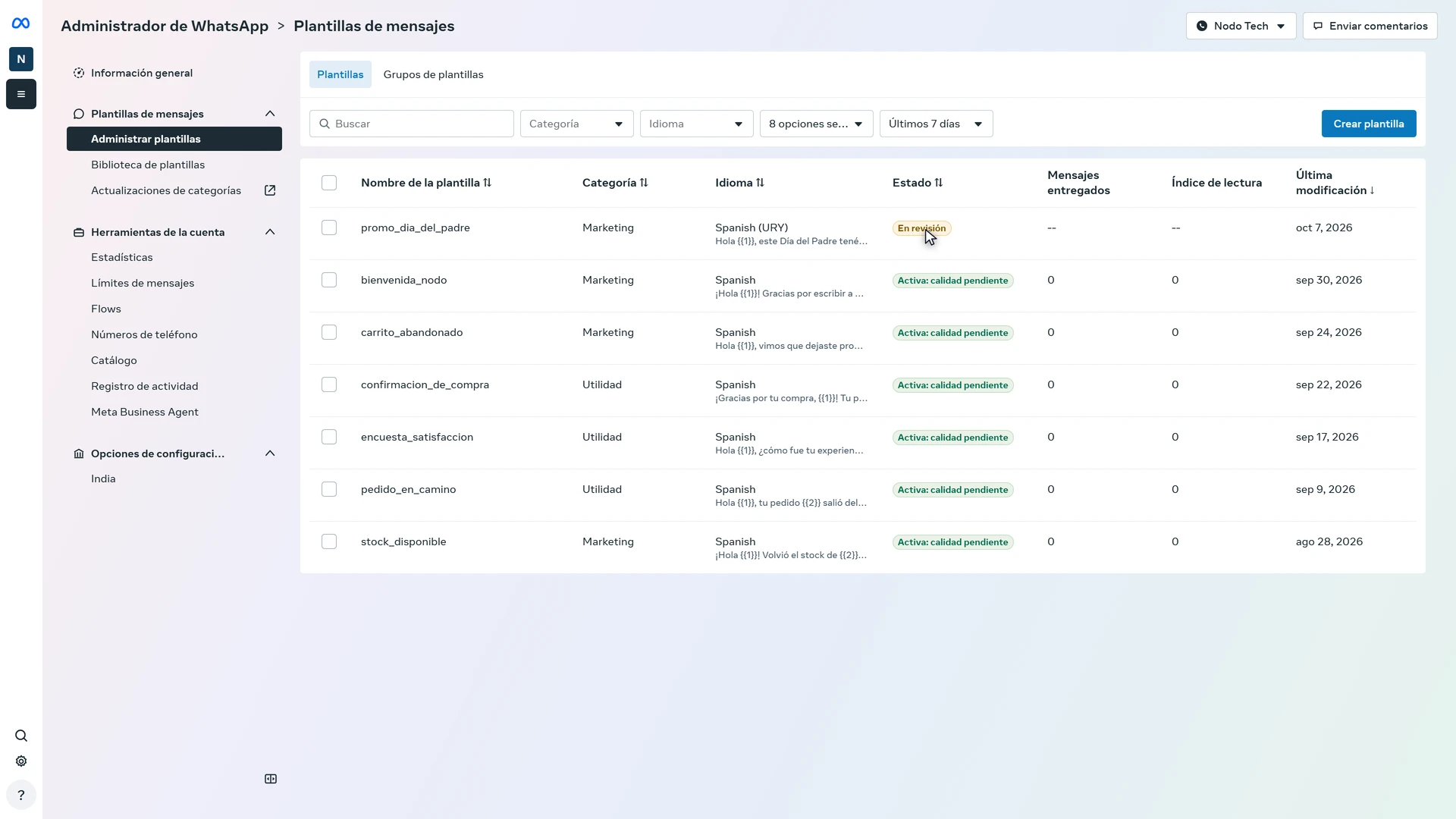Image resolution: width=1456 pixels, height=819 pixels.
Task: Sort by Idioma column arrows icon
Action: (x=760, y=183)
